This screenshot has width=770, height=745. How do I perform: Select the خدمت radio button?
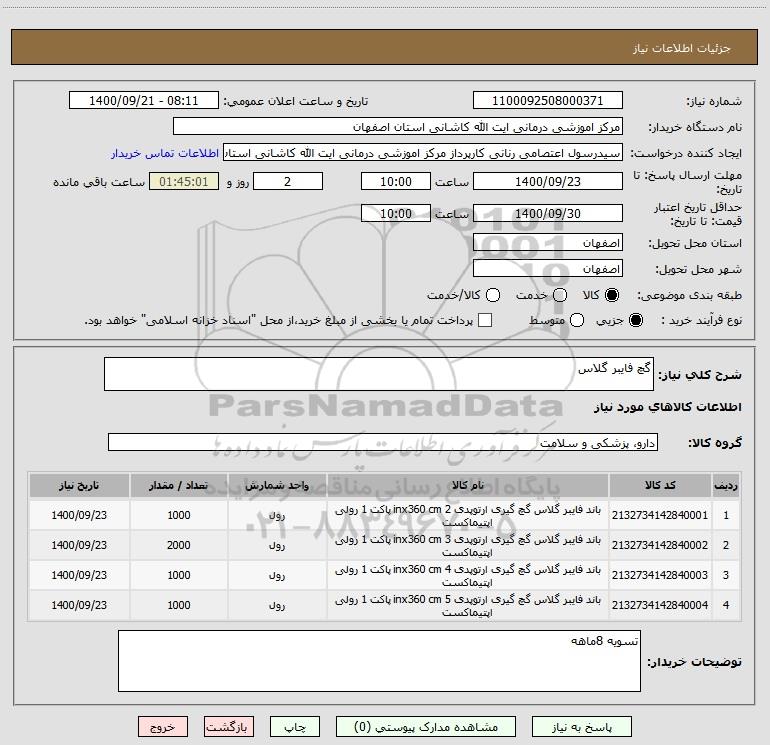[560, 295]
